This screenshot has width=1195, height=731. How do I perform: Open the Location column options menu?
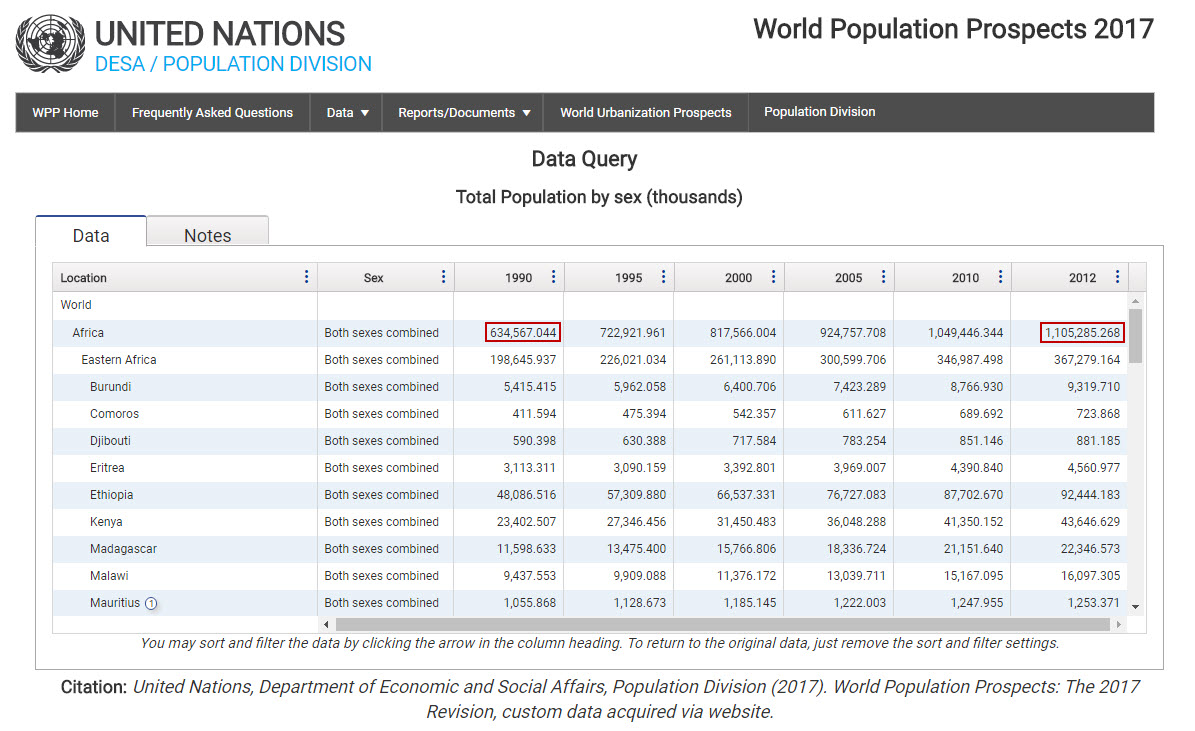click(306, 277)
